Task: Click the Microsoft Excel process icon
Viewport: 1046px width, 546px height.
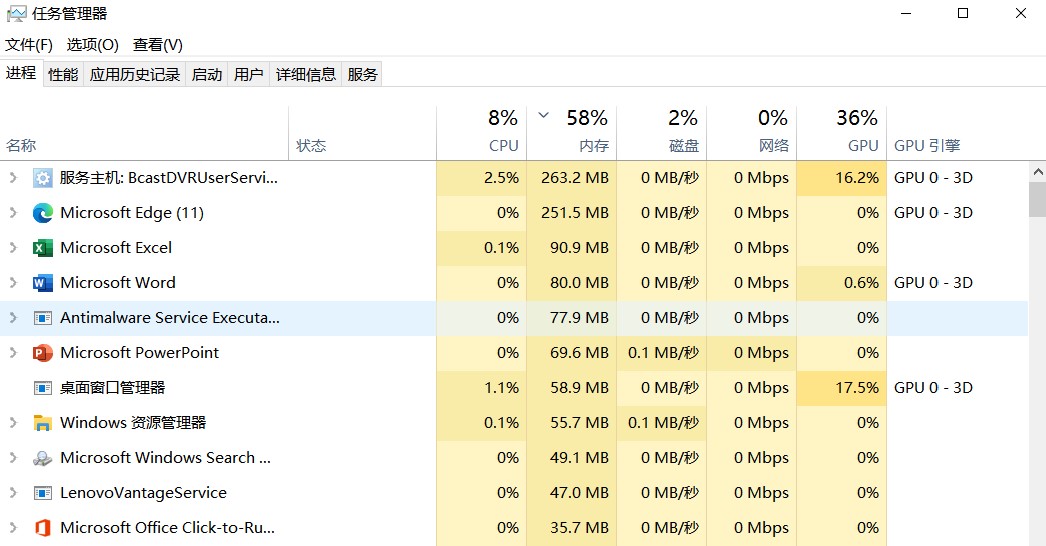Action: 43,248
